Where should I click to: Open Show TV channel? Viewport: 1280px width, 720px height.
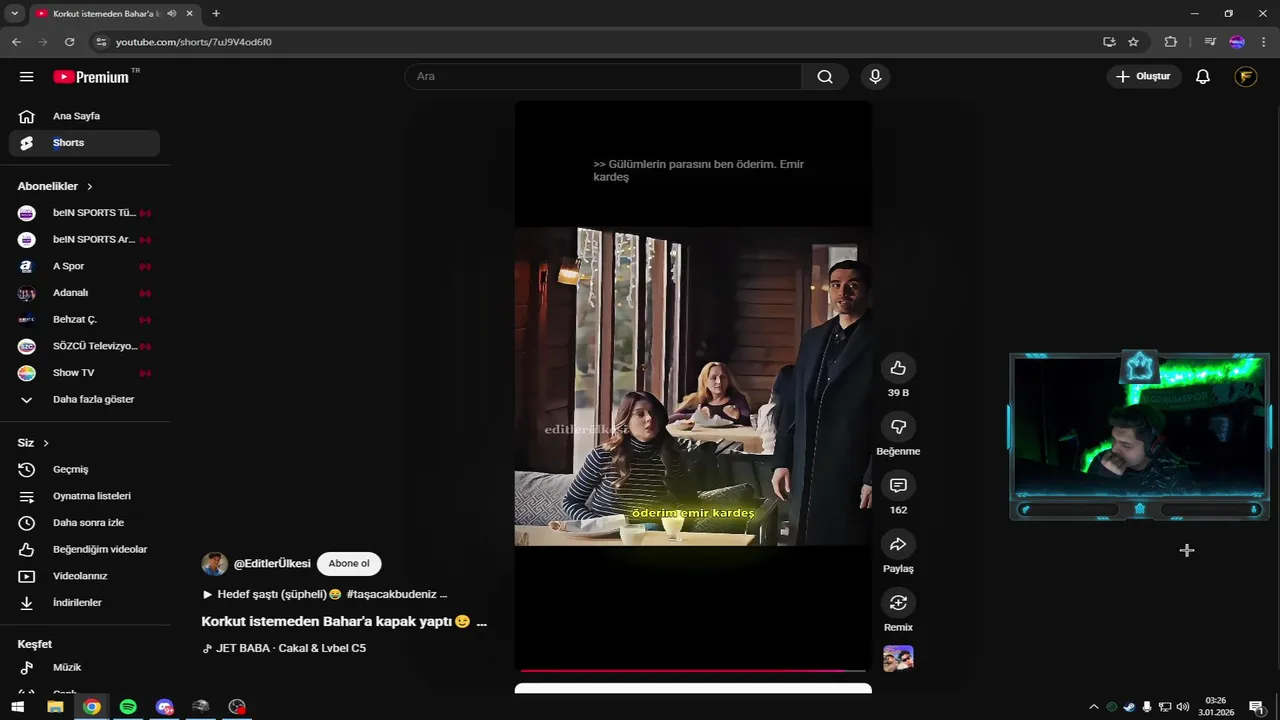[x=85, y=373]
